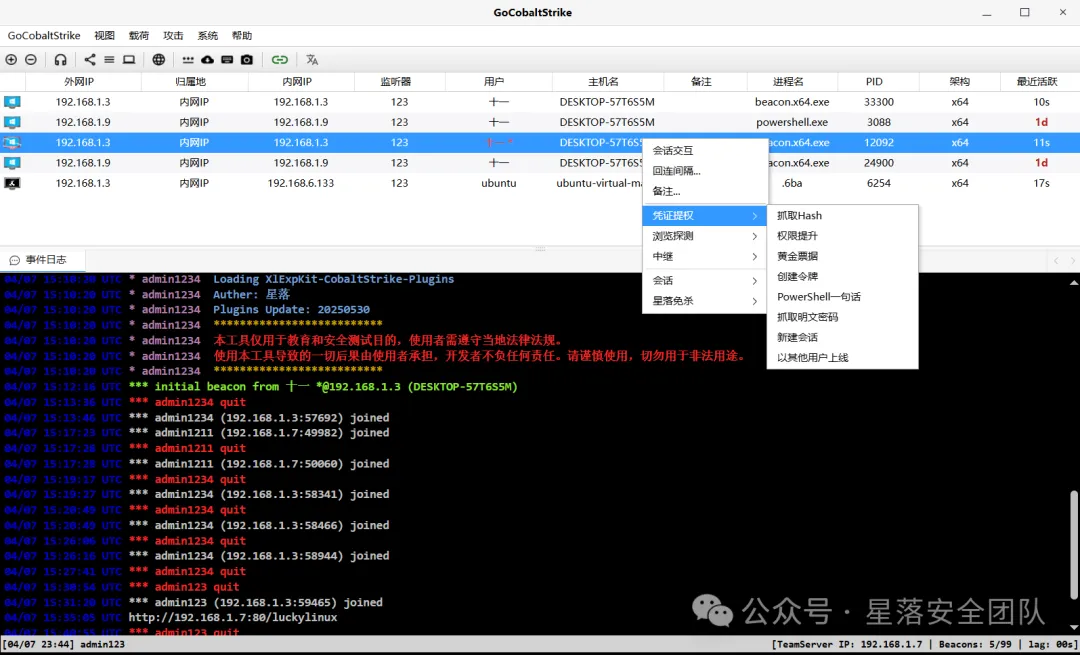Image resolution: width=1080 pixels, height=655 pixels.
Task: Select 抓取明文密码 from submenu
Action: [x=842, y=317]
